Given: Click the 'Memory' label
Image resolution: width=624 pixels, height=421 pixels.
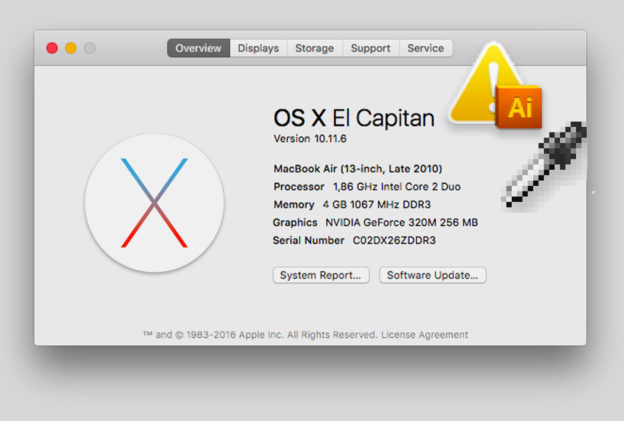Looking at the screenshot, I should [x=294, y=205].
